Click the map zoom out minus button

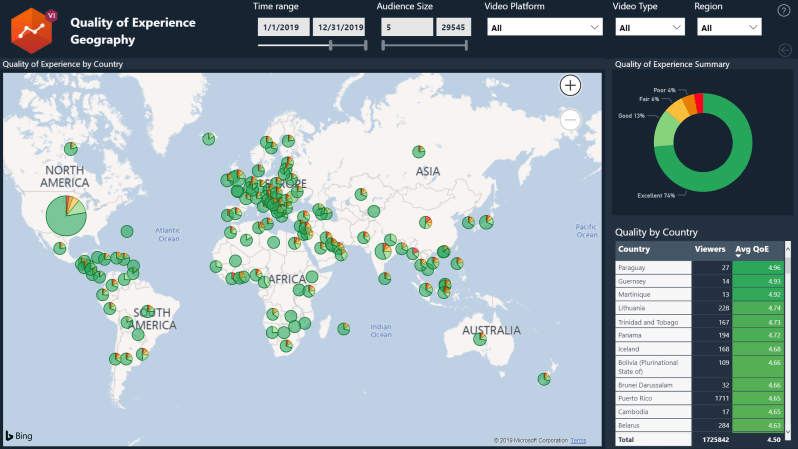point(570,120)
